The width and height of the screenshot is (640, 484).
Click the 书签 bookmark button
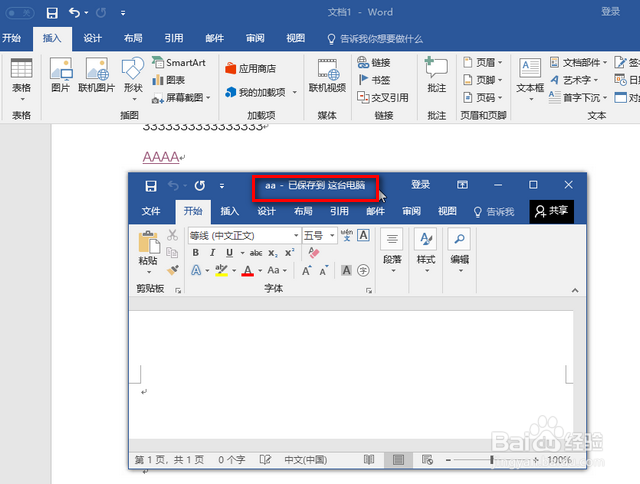[x=374, y=80]
